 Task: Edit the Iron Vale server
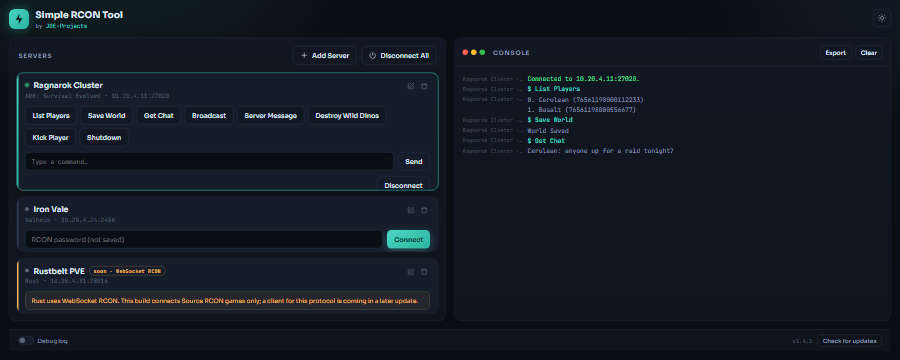[x=410, y=210]
